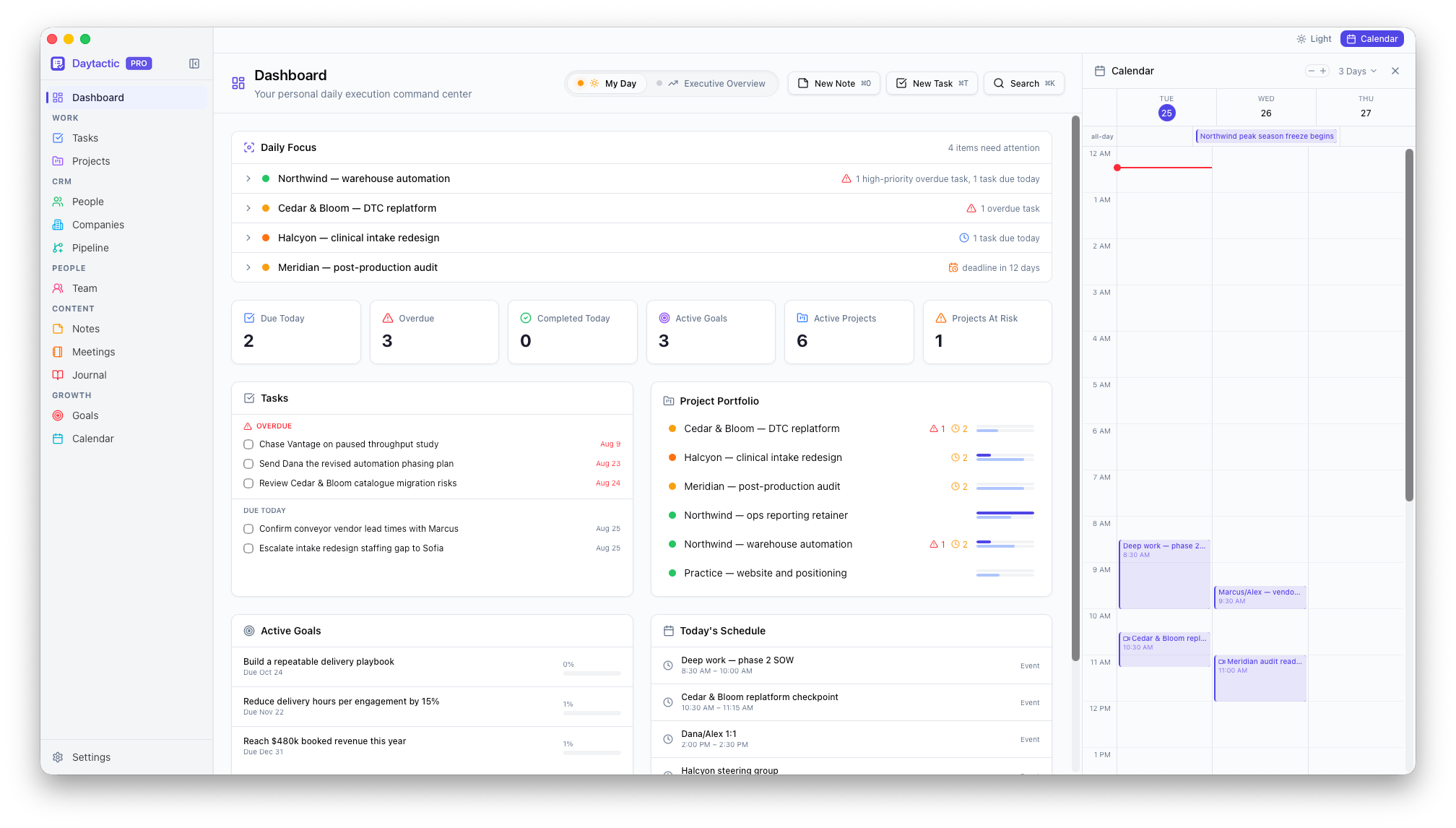The height and width of the screenshot is (828, 1456).
Task: Close the Calendar panel
Action: point(1395,71)
